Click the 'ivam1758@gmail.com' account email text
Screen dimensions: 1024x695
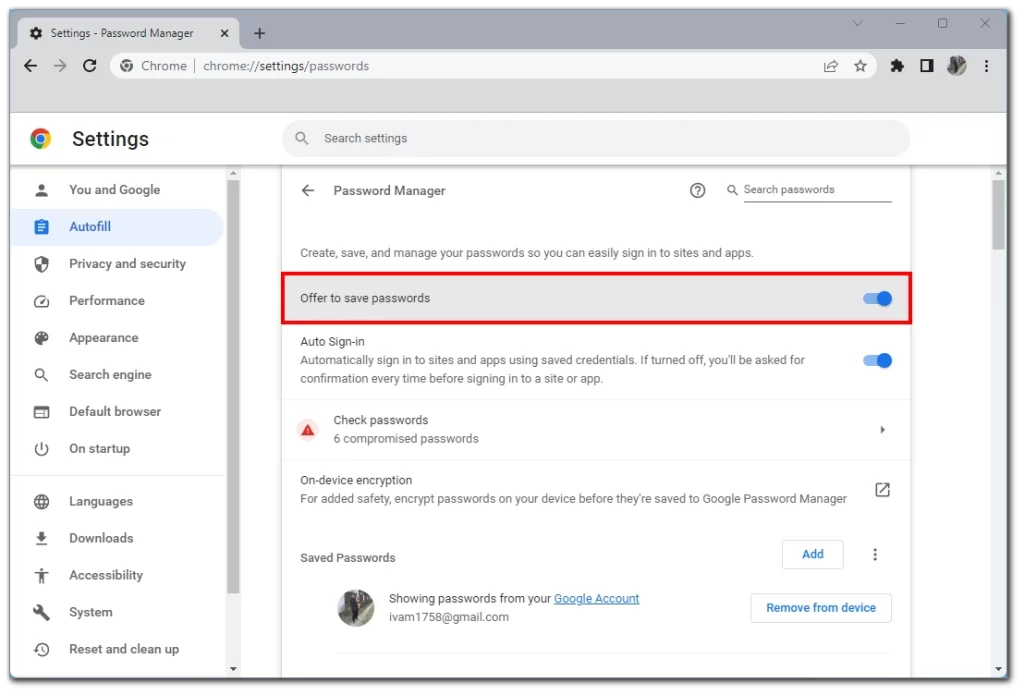449,618
